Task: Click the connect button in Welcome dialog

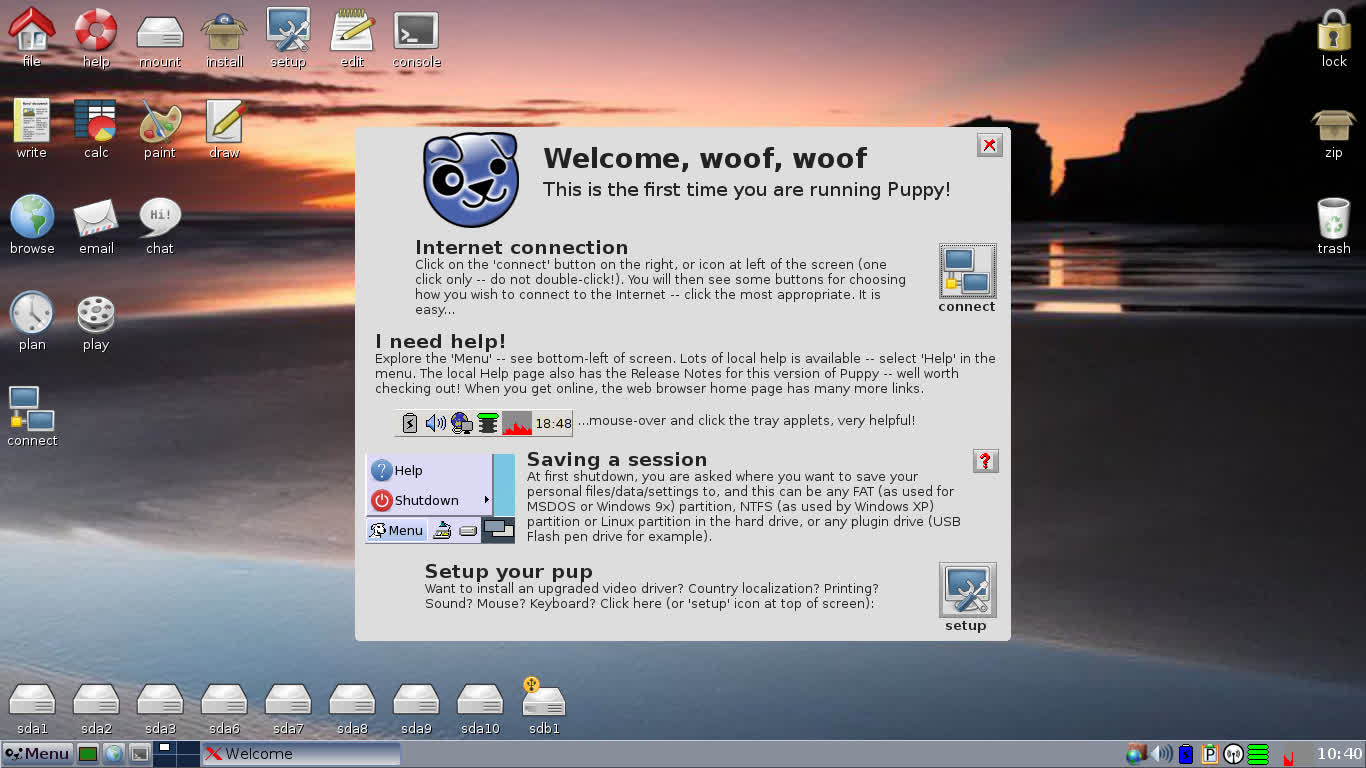Action: coord(967,271)
